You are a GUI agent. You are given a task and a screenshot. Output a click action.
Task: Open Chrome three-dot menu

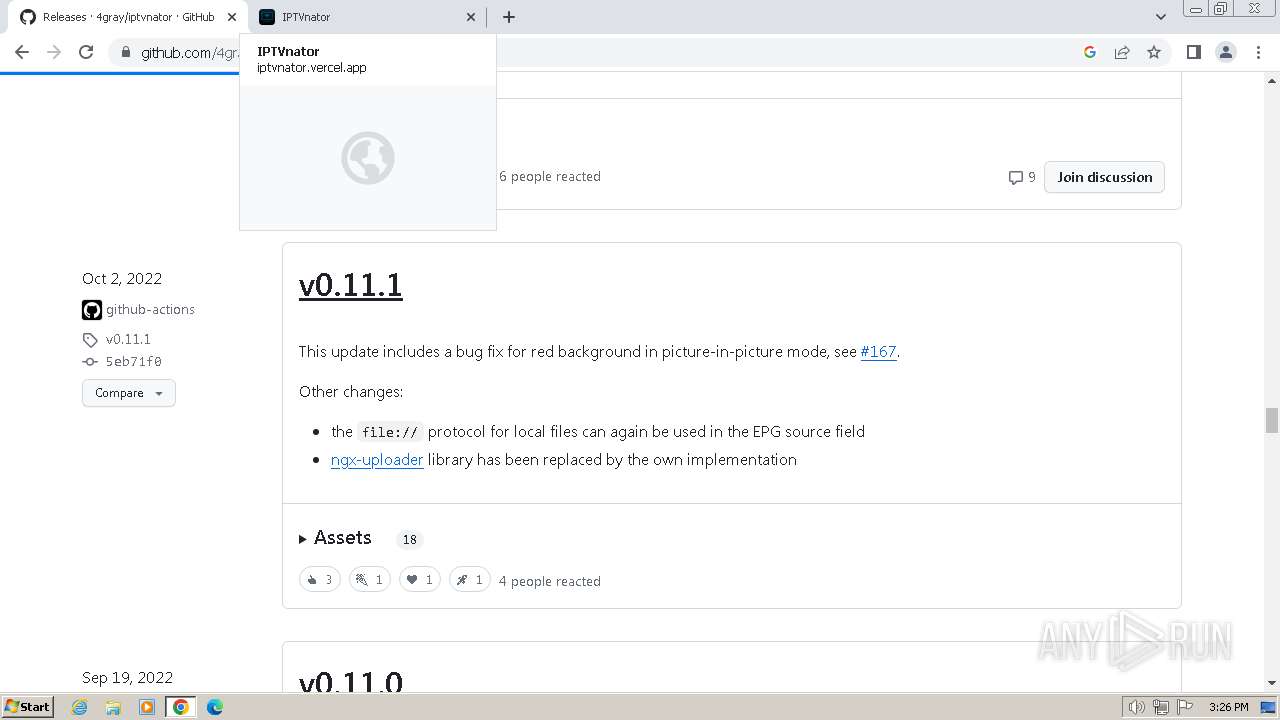point(1258,52)
